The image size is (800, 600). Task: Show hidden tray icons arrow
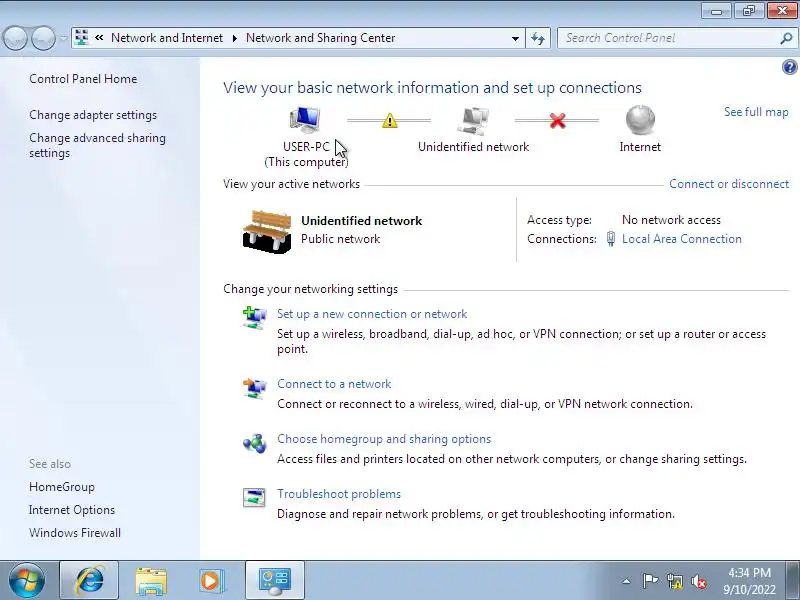click(x=626, y=581)
